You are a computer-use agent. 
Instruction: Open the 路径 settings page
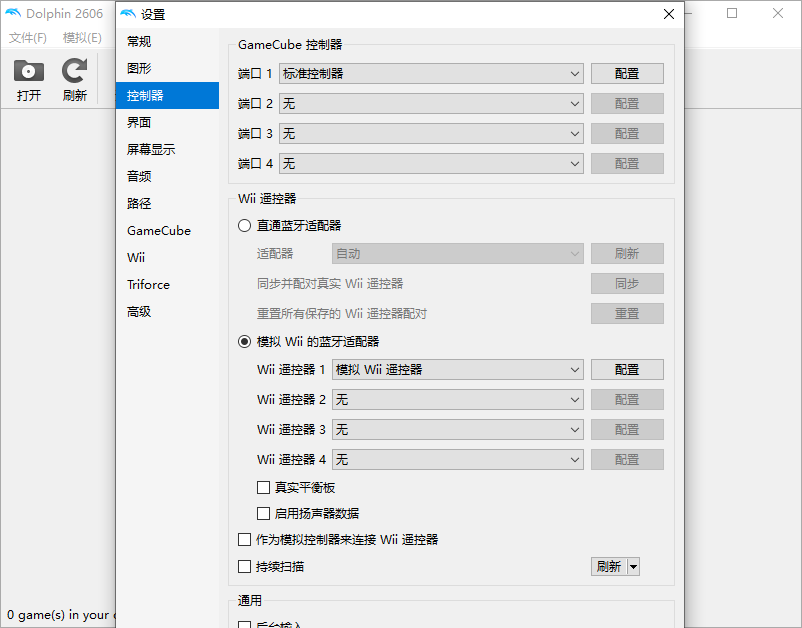[x=167, y=204]
